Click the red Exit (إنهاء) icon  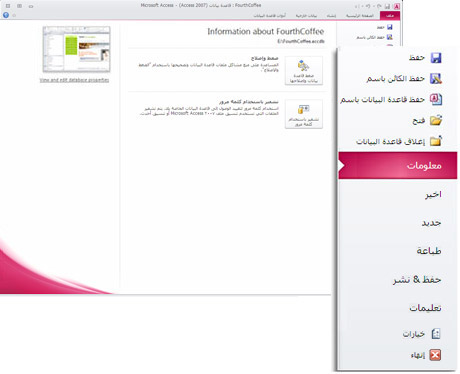tap(435, 355)
